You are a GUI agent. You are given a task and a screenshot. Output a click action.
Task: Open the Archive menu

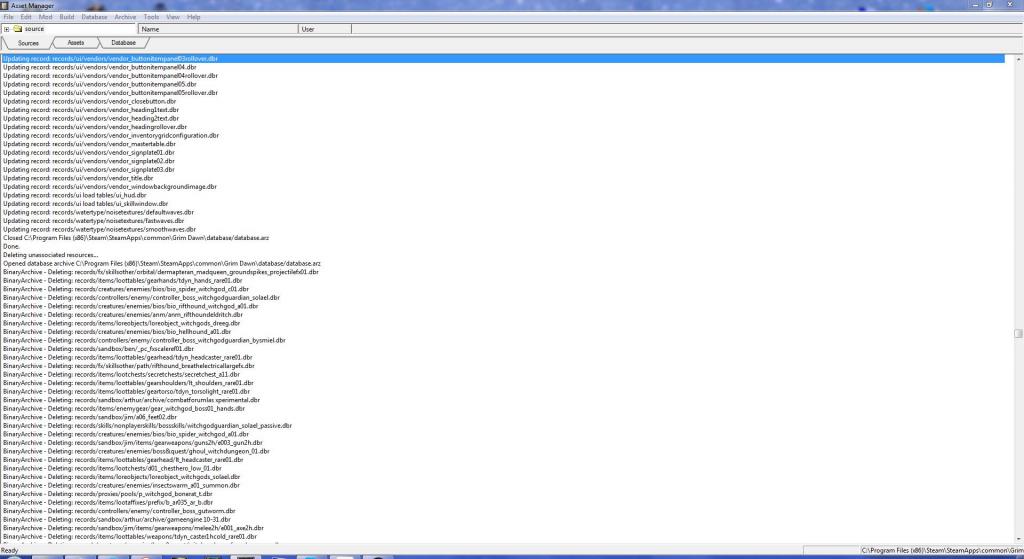pyautogui.click(x=125, y=17)
